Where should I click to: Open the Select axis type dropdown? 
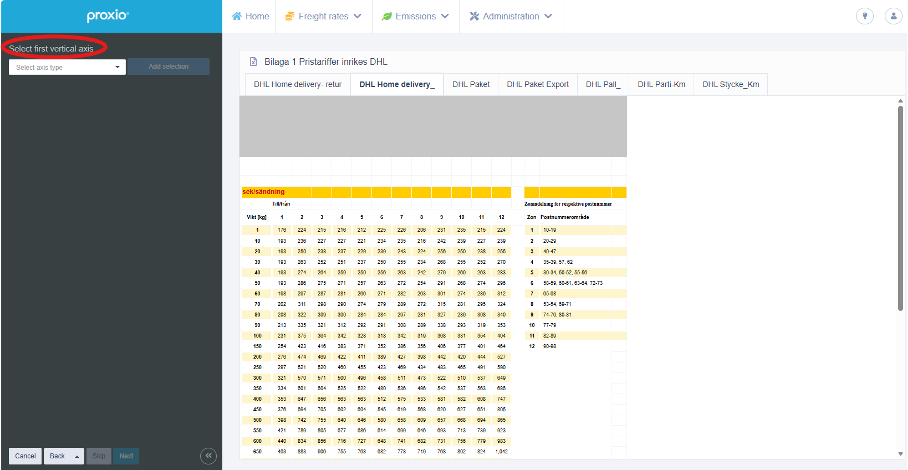[67, 67]
